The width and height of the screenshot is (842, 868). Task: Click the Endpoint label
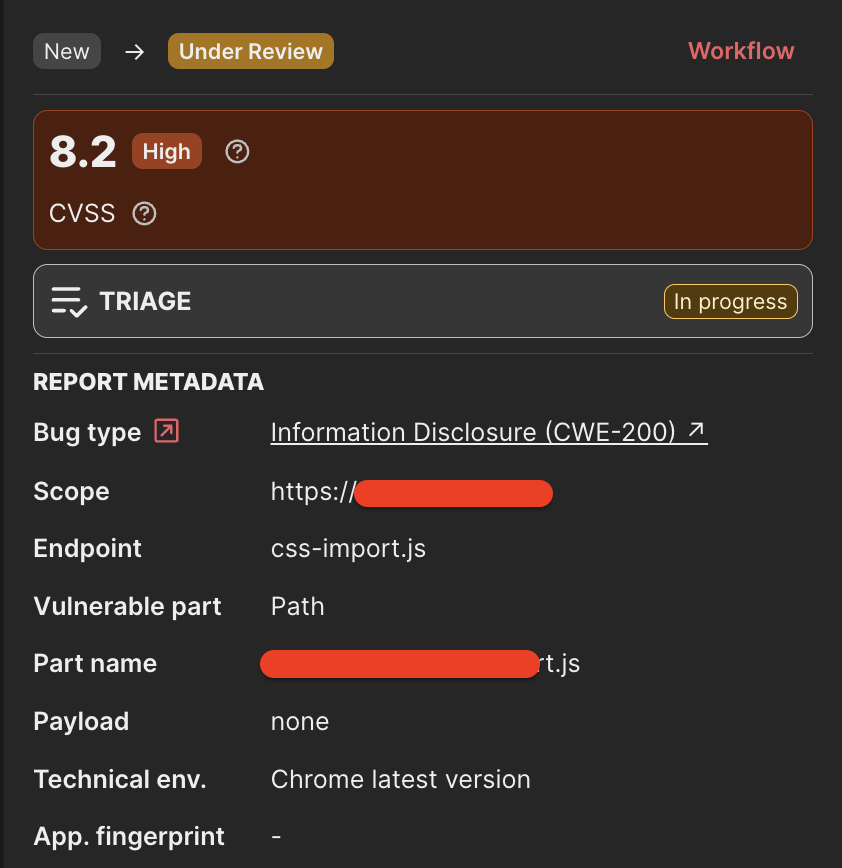pos(87,548)
